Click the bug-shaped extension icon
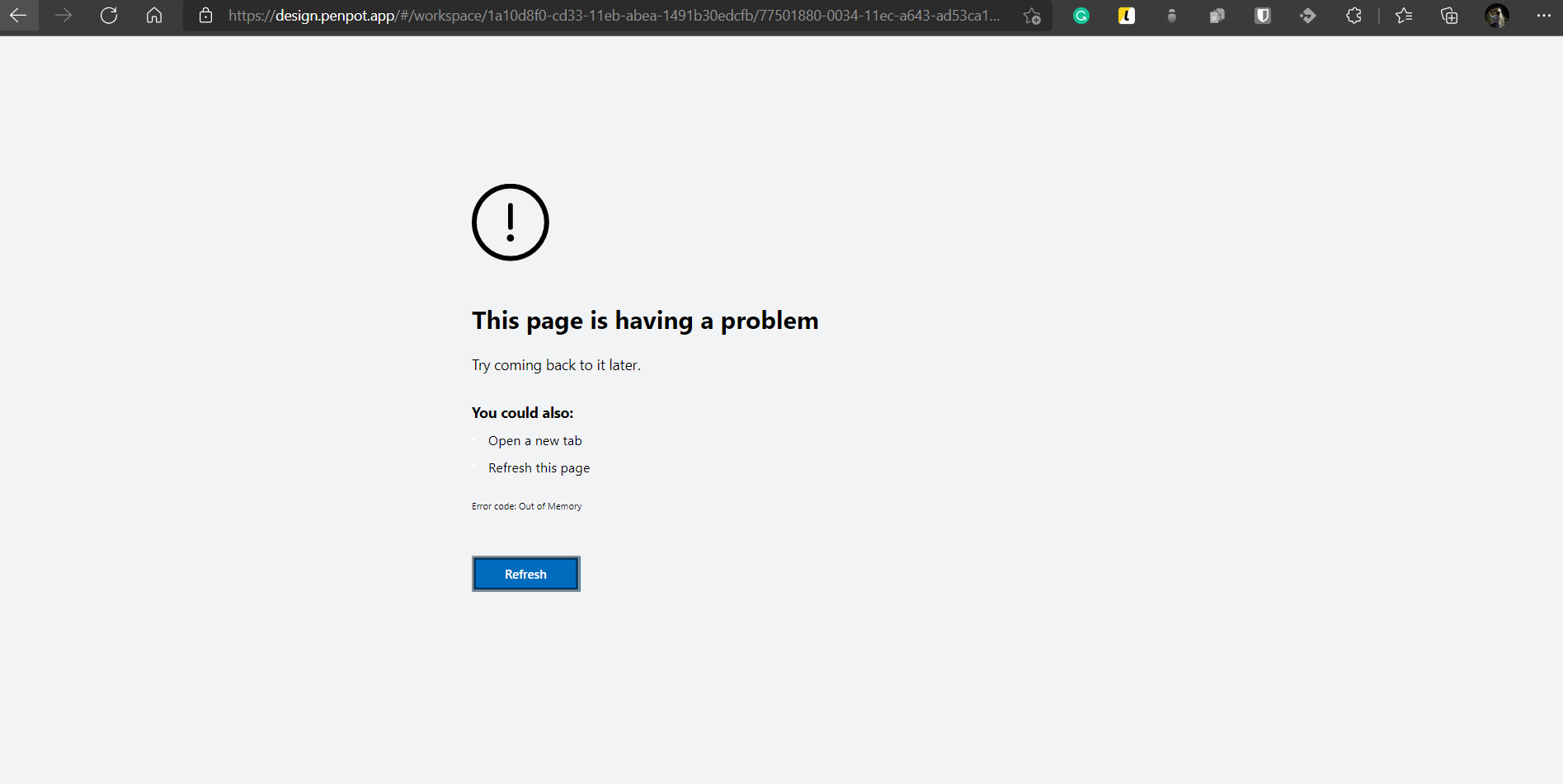The image size is (1563, 784). (x=1171, y=16)
